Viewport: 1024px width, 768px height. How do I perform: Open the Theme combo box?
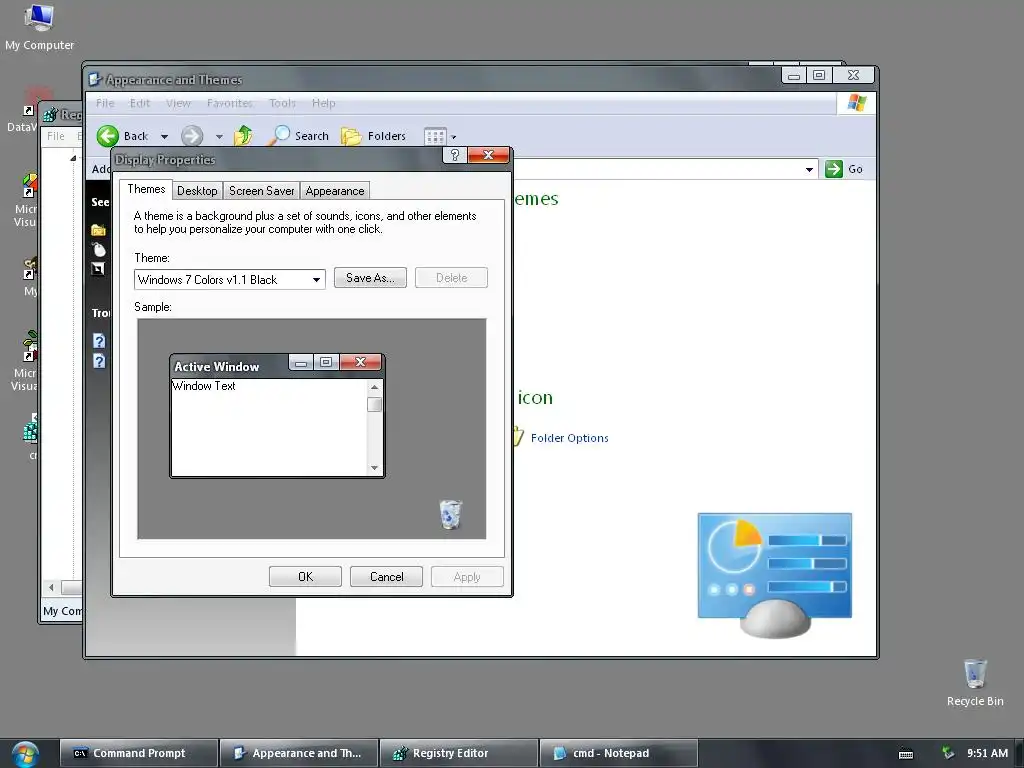click(230, 280)
